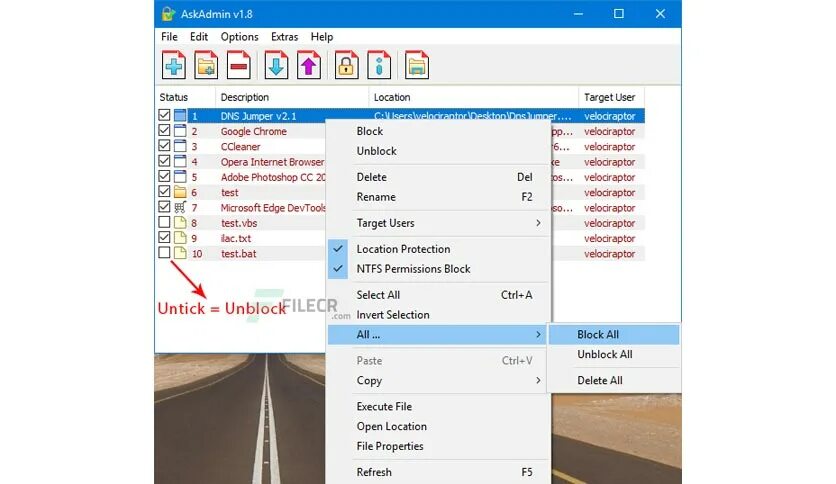Choose Block from the context menu
Viewport: 836px width, 484px height.
coord(437,131)
